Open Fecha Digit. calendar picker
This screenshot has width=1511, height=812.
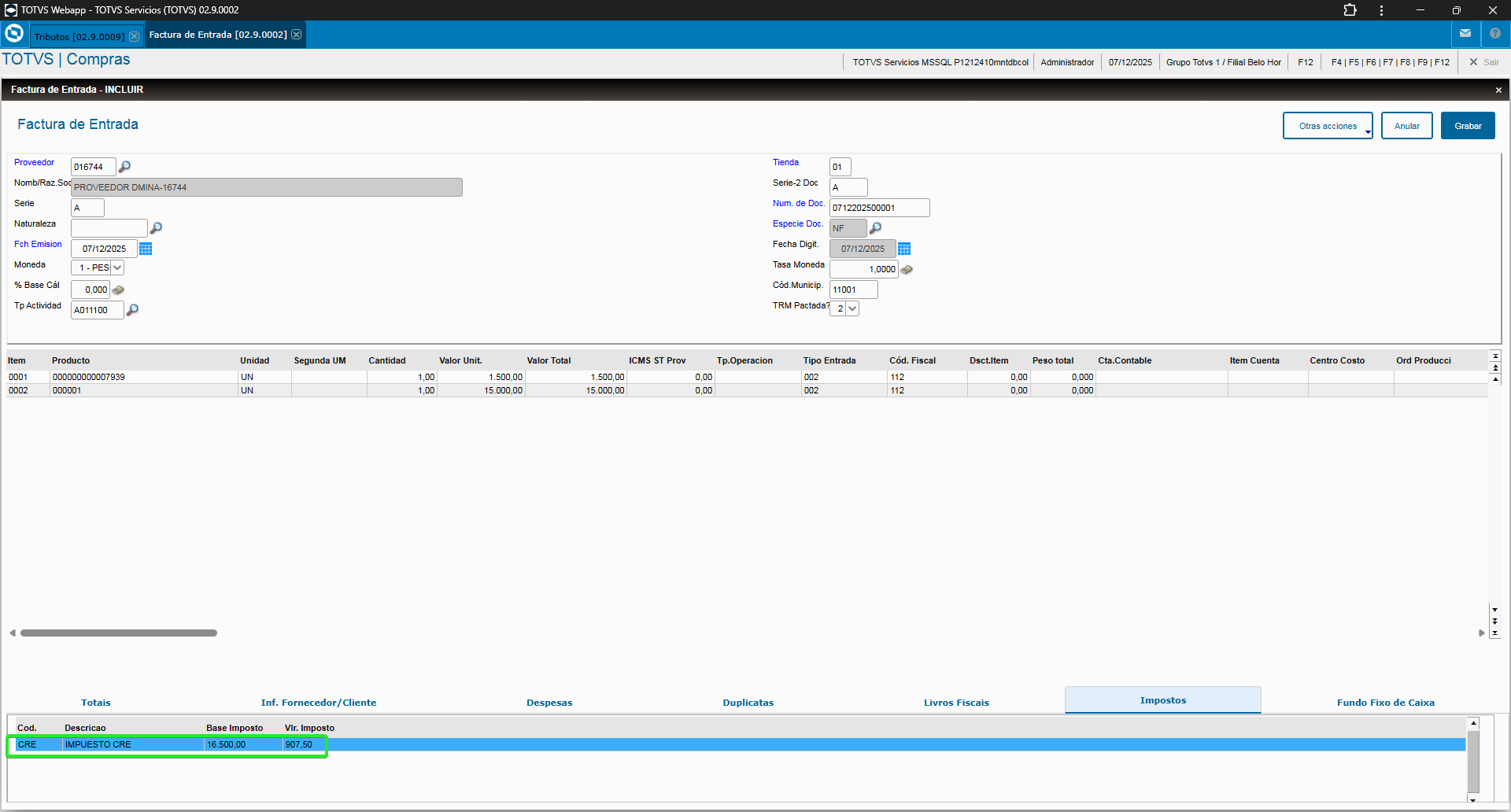(904, 249)
